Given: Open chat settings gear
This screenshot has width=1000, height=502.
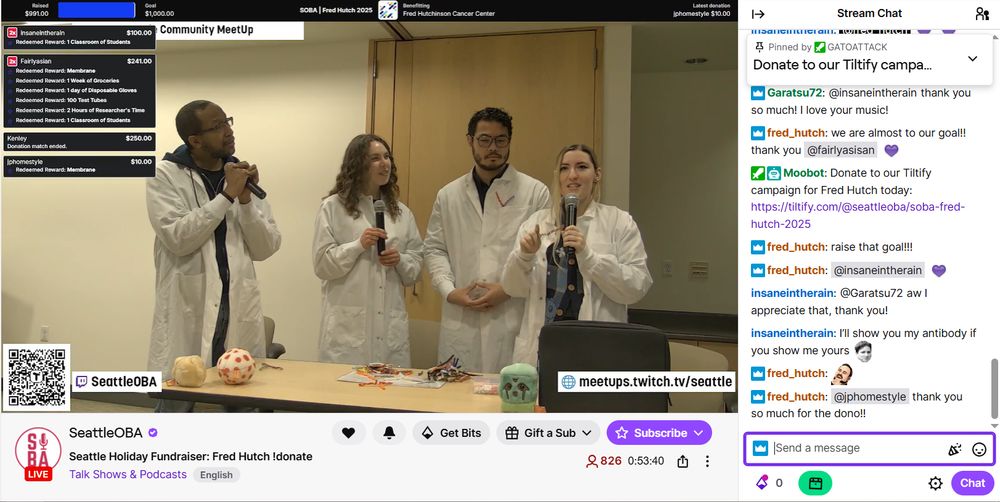Looking at the screenshot, I should coord(935,483).
